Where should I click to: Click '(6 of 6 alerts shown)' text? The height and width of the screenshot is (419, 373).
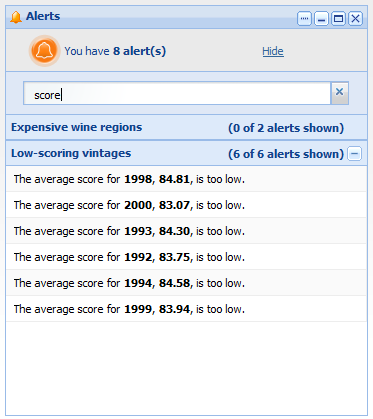click(286, 154)
